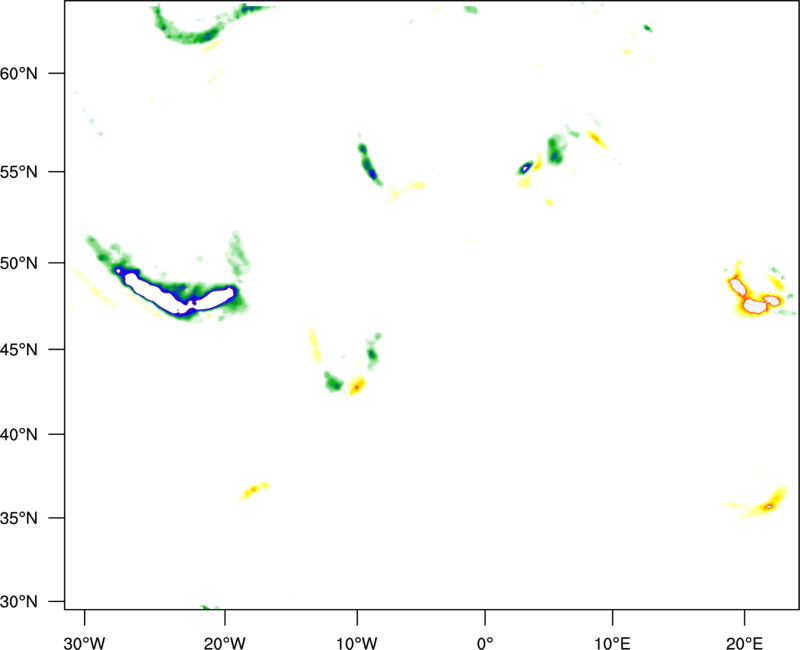Click the 30°N latitude label
The width and height of the screenshot is (800, 650).
pos(19,602)
